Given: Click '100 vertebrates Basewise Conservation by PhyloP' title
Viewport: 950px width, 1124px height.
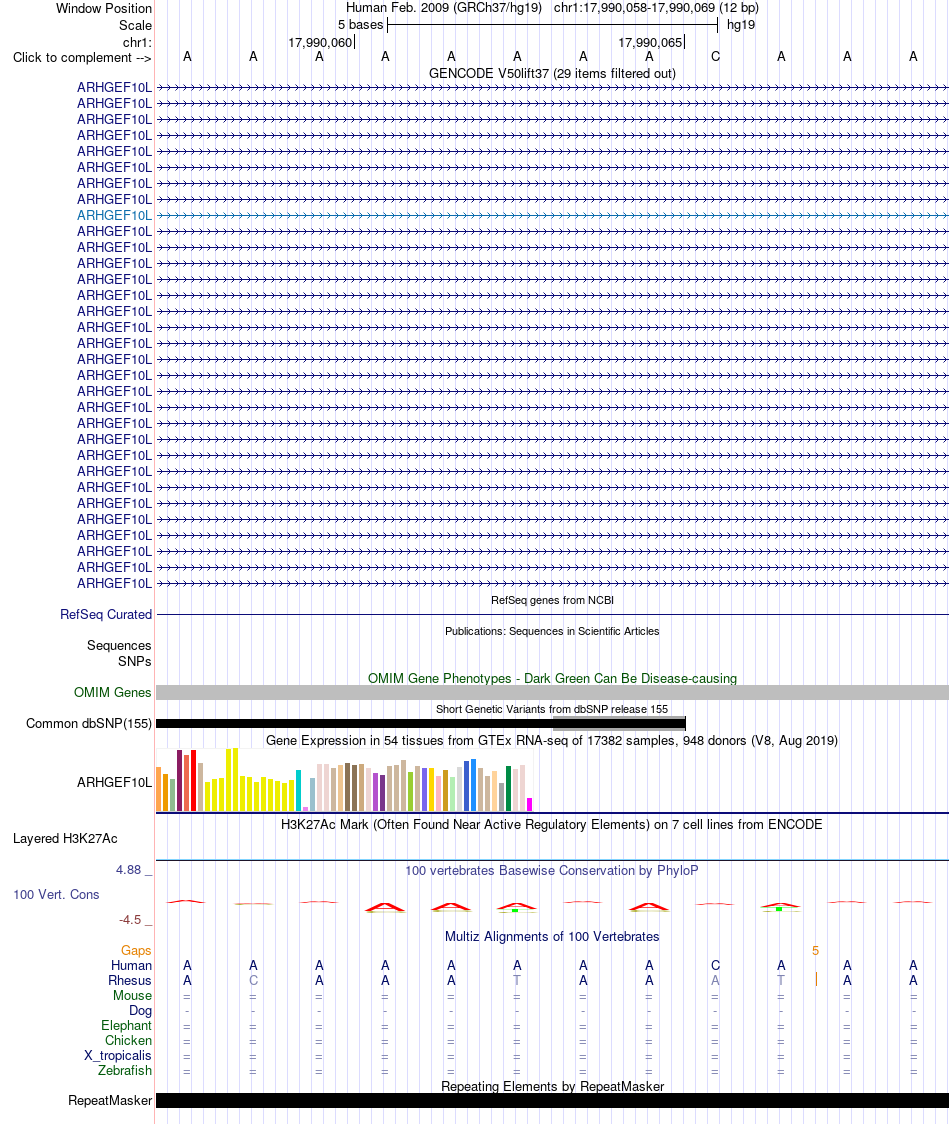Looking at the screenshot, I should point(552,870).
